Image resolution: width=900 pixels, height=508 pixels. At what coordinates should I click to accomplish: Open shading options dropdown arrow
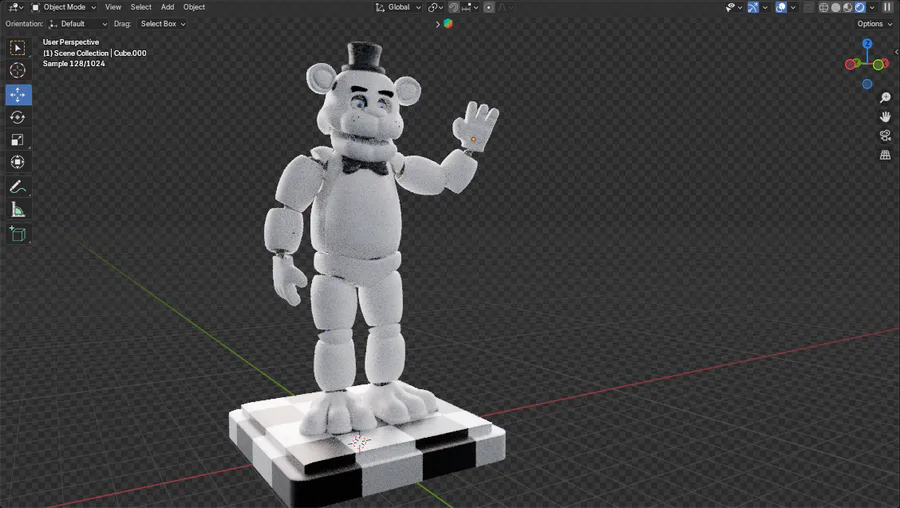[x=872, y=7]
